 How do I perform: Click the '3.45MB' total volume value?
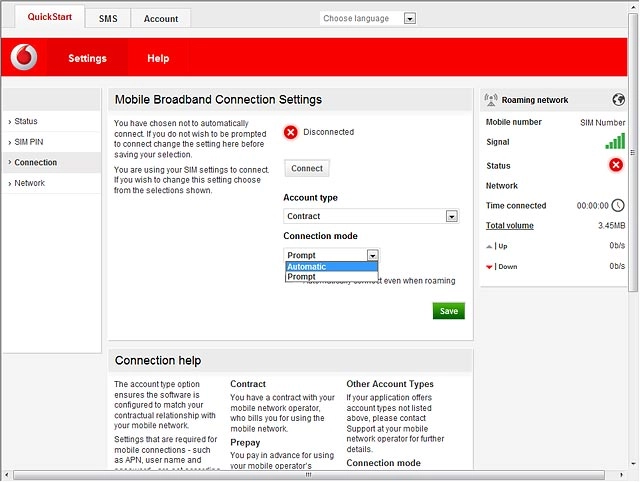click(611, 226)
